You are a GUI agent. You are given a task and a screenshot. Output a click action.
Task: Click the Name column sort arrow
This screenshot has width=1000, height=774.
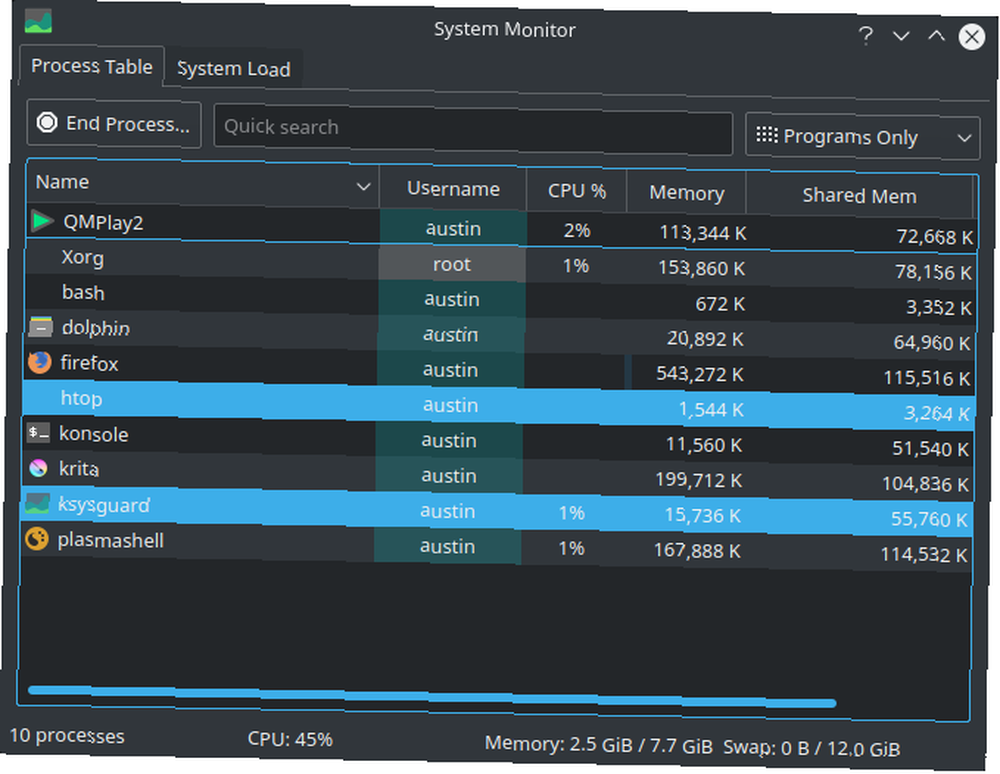click(x=364, y=187)
